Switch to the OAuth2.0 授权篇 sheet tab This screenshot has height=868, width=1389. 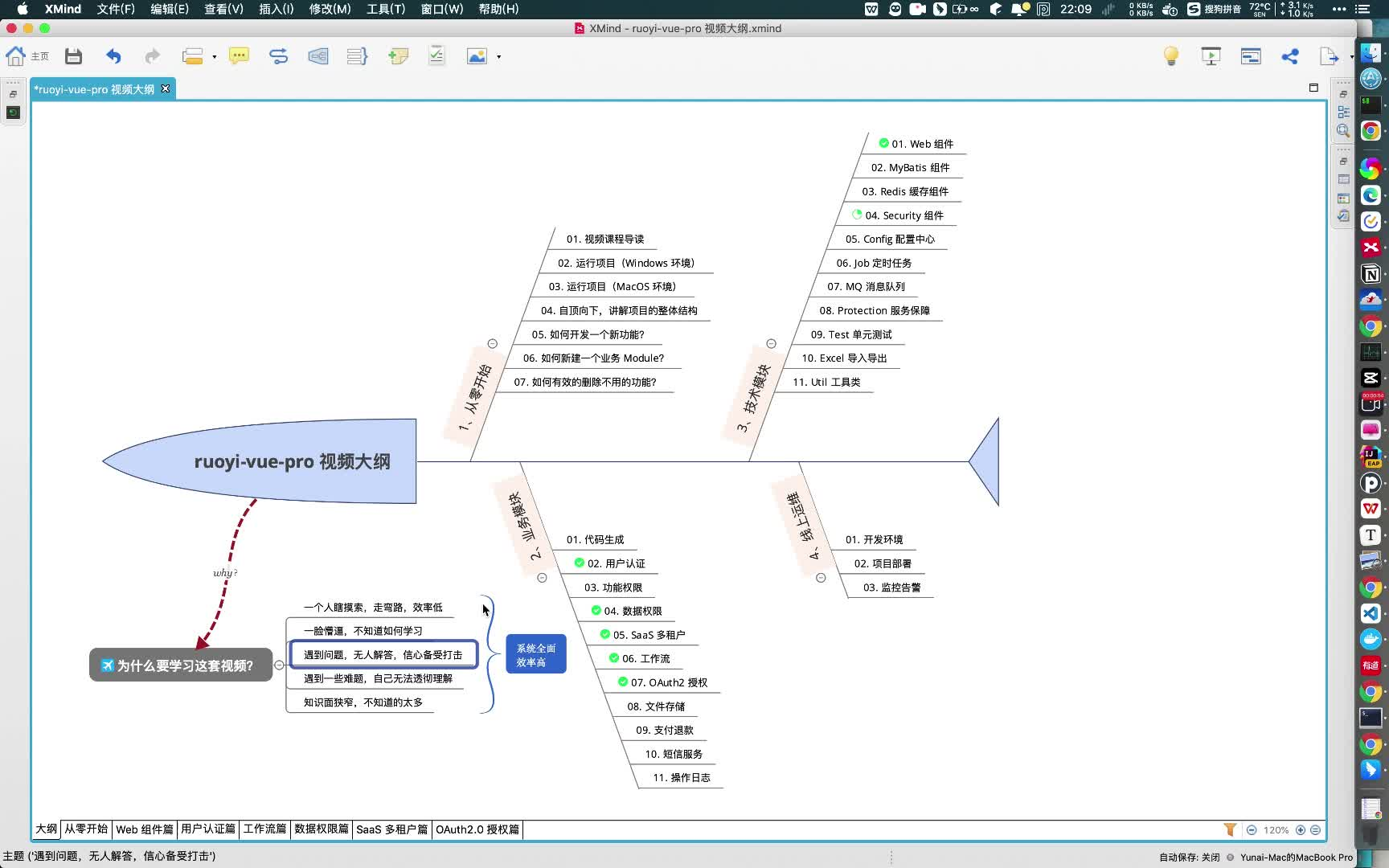click(477, 829)
